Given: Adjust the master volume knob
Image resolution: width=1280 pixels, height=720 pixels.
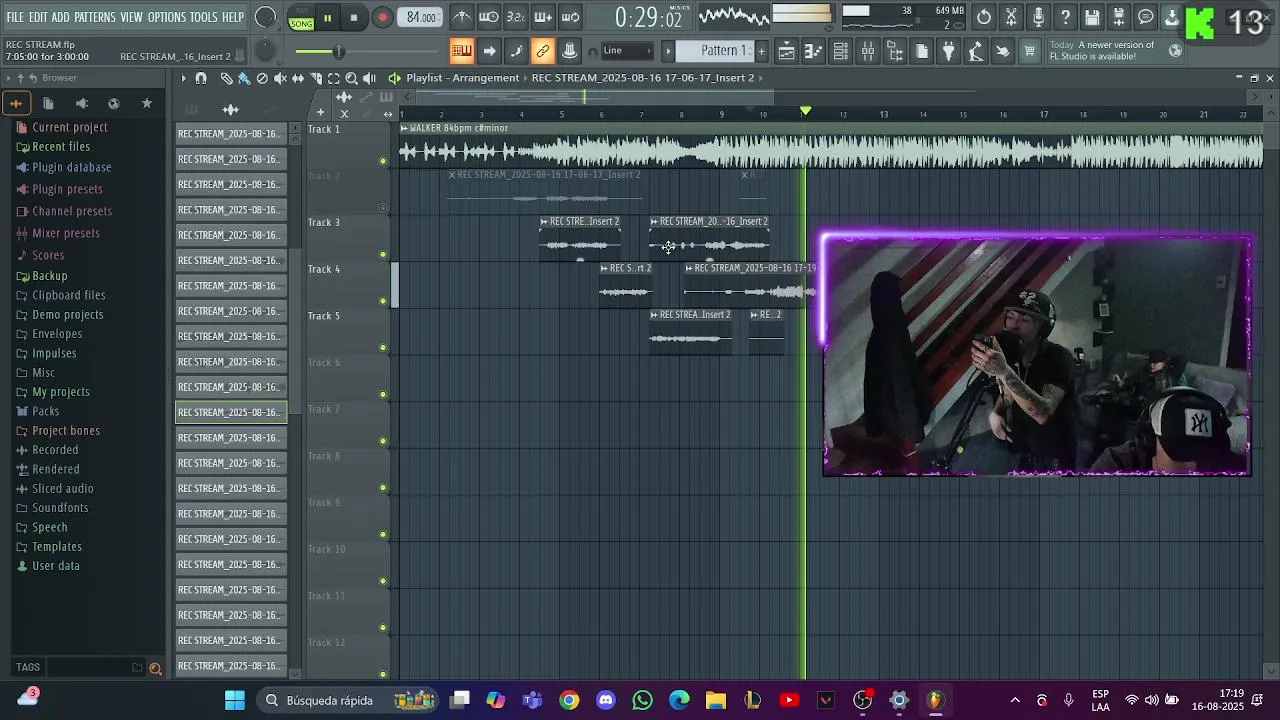Looking at the screenshot, I should tap(266, 17).
